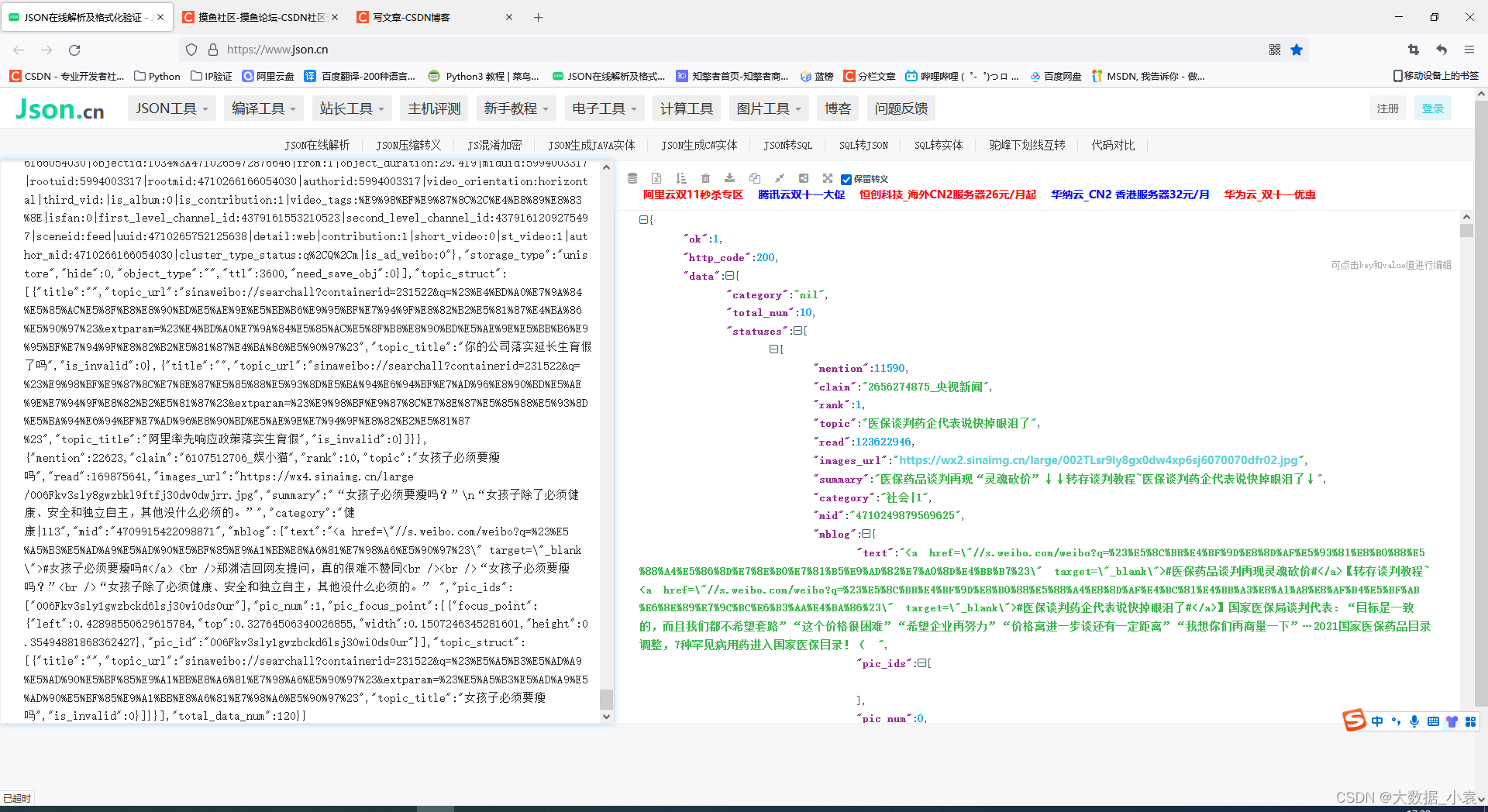Click the browser back arrow
Viewport: 1488px width, 812px height.
coord(19,50)
